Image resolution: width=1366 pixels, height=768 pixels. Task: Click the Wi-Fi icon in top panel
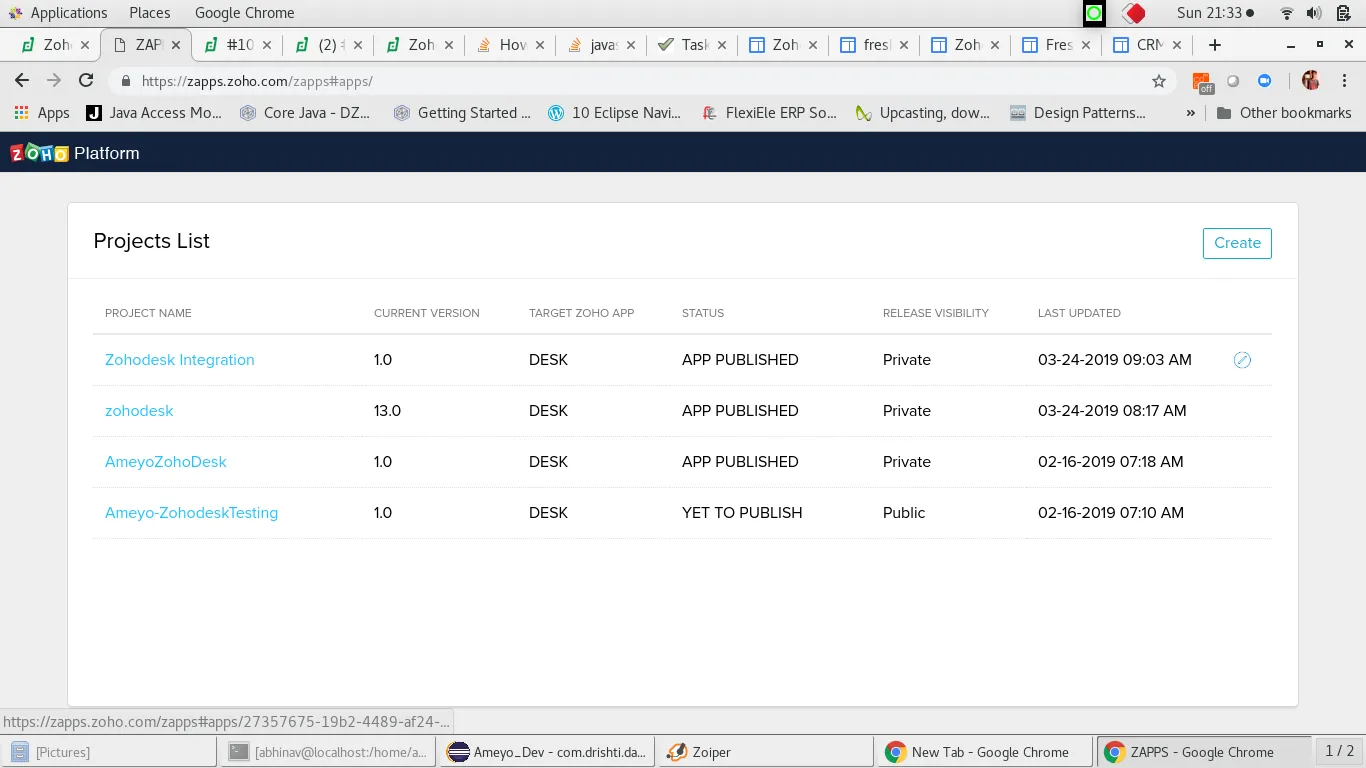coord(1287,13)
